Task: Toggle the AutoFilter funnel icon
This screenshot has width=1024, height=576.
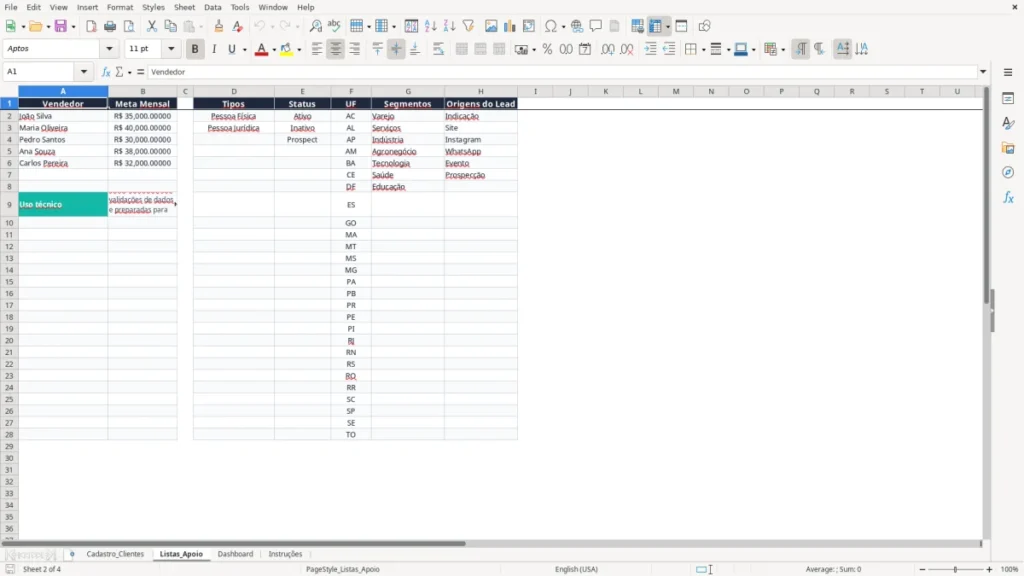Action: point(468,26)
